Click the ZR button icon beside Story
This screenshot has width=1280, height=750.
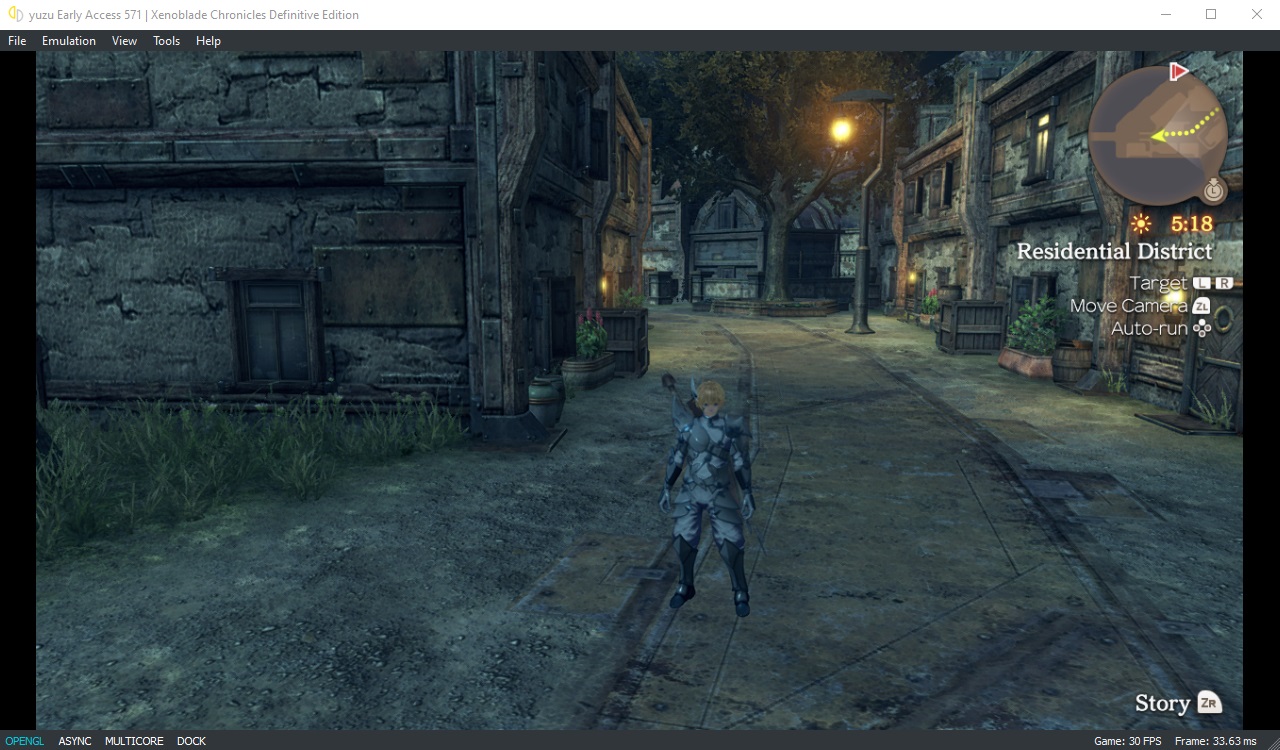(x=1209, y=703)
